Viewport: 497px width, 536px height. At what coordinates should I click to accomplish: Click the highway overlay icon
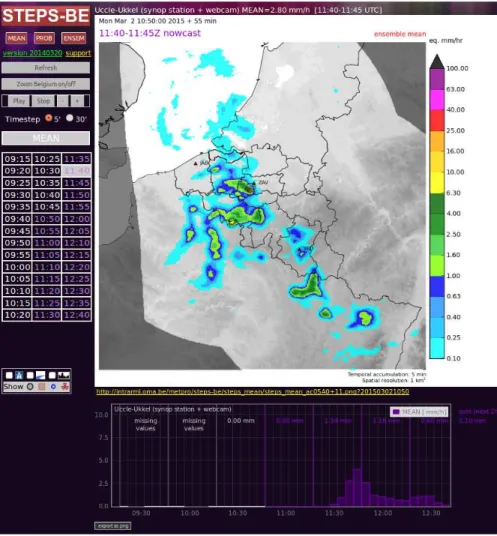pyautogui.click(x=19, y=375)
